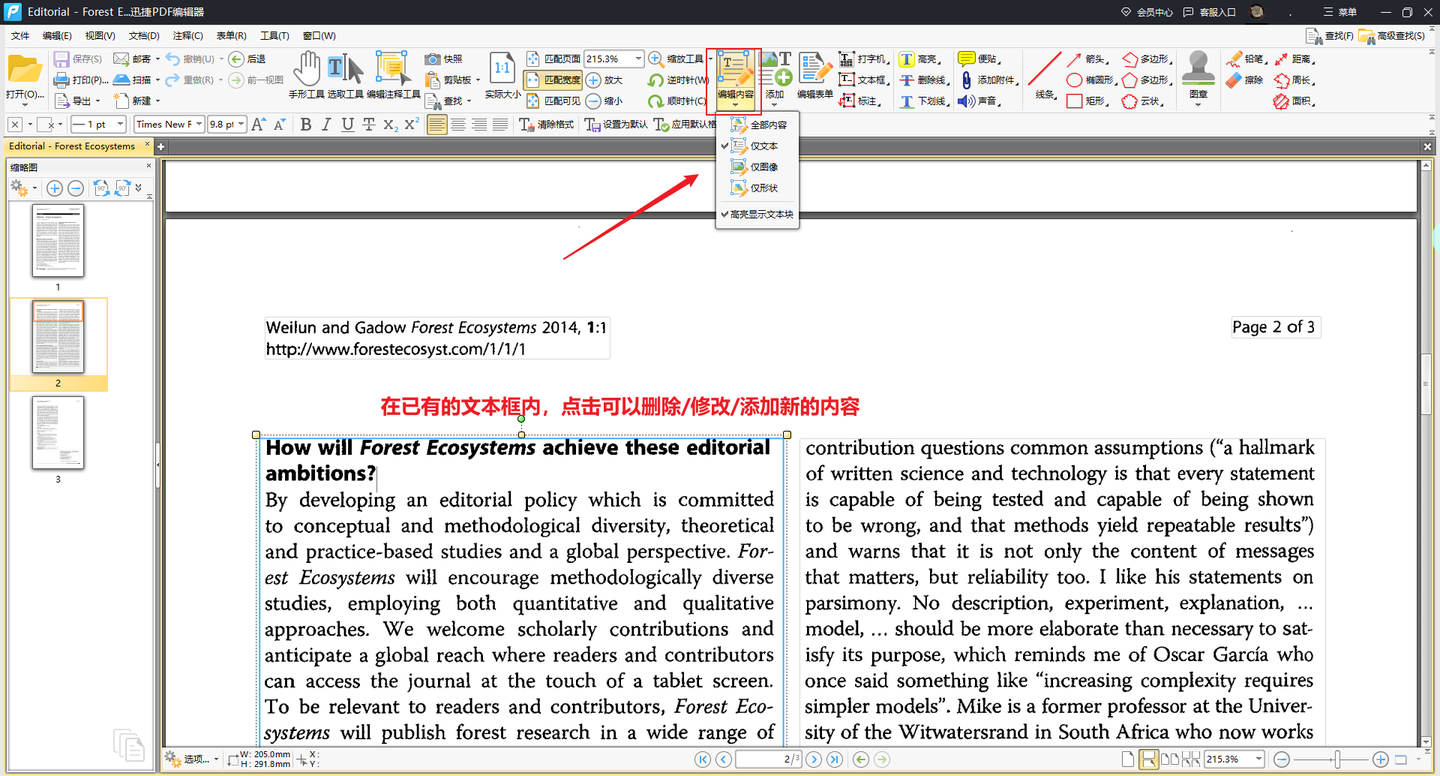Toggle Superscript formatting
The image size is (1440, 776).
411,125
